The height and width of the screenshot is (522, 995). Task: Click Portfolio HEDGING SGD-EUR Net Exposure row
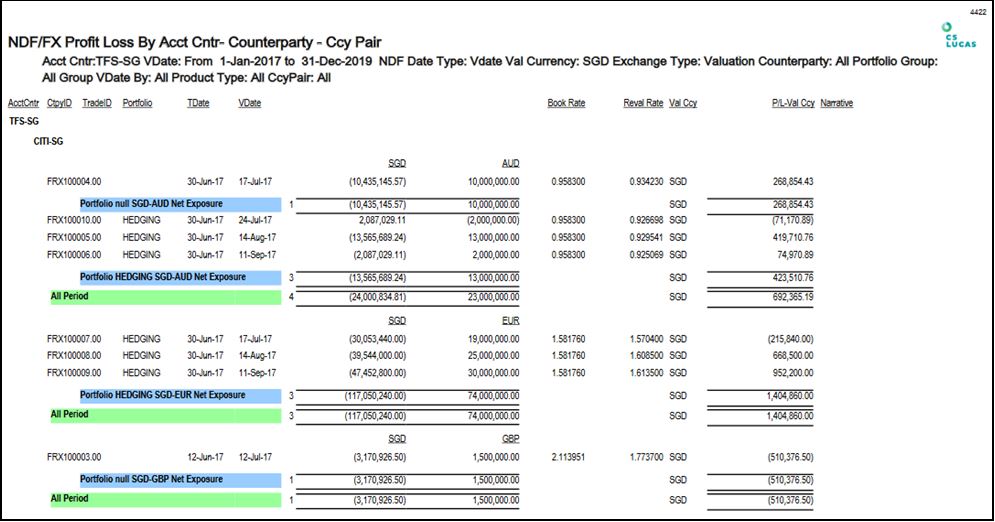(x=165, y=395)
